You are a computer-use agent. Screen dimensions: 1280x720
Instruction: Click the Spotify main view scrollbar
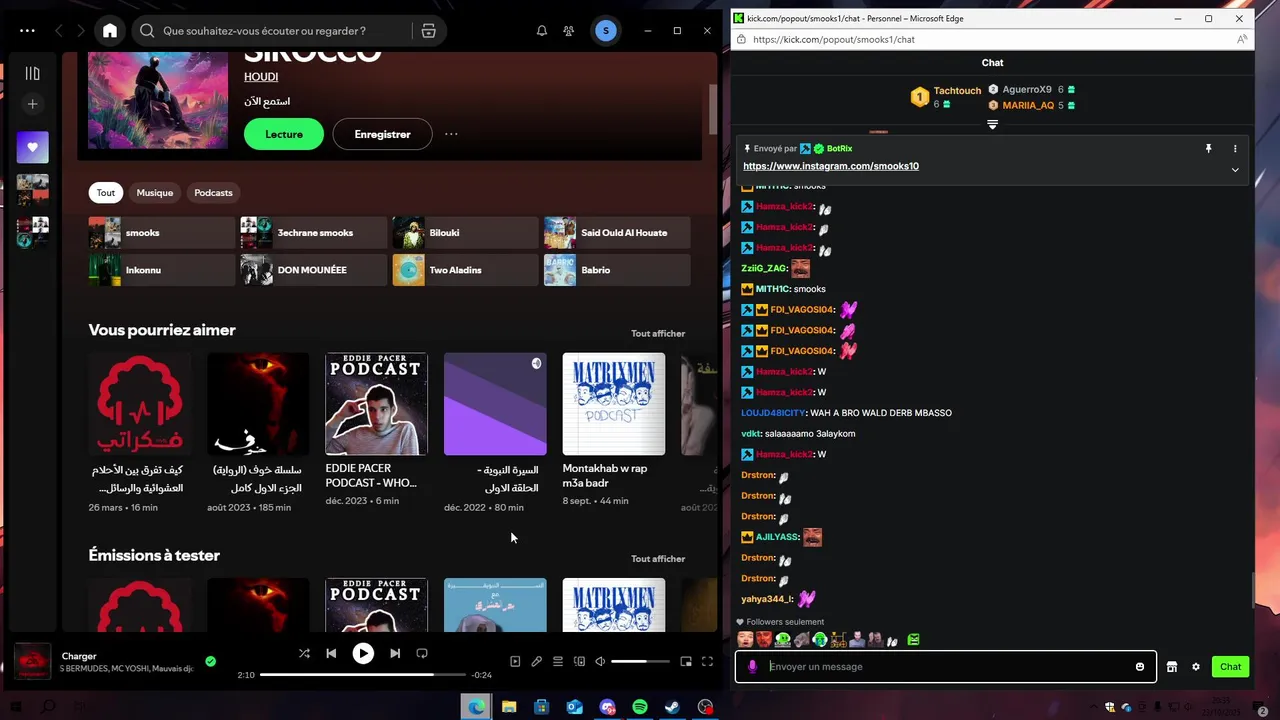point(714,108)
